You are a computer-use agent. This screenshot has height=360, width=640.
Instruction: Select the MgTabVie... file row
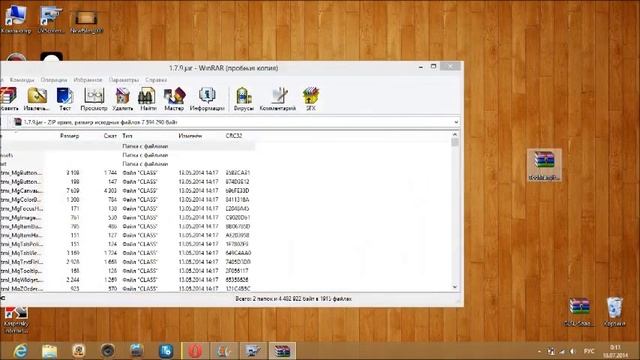click(x=127, y=253)
